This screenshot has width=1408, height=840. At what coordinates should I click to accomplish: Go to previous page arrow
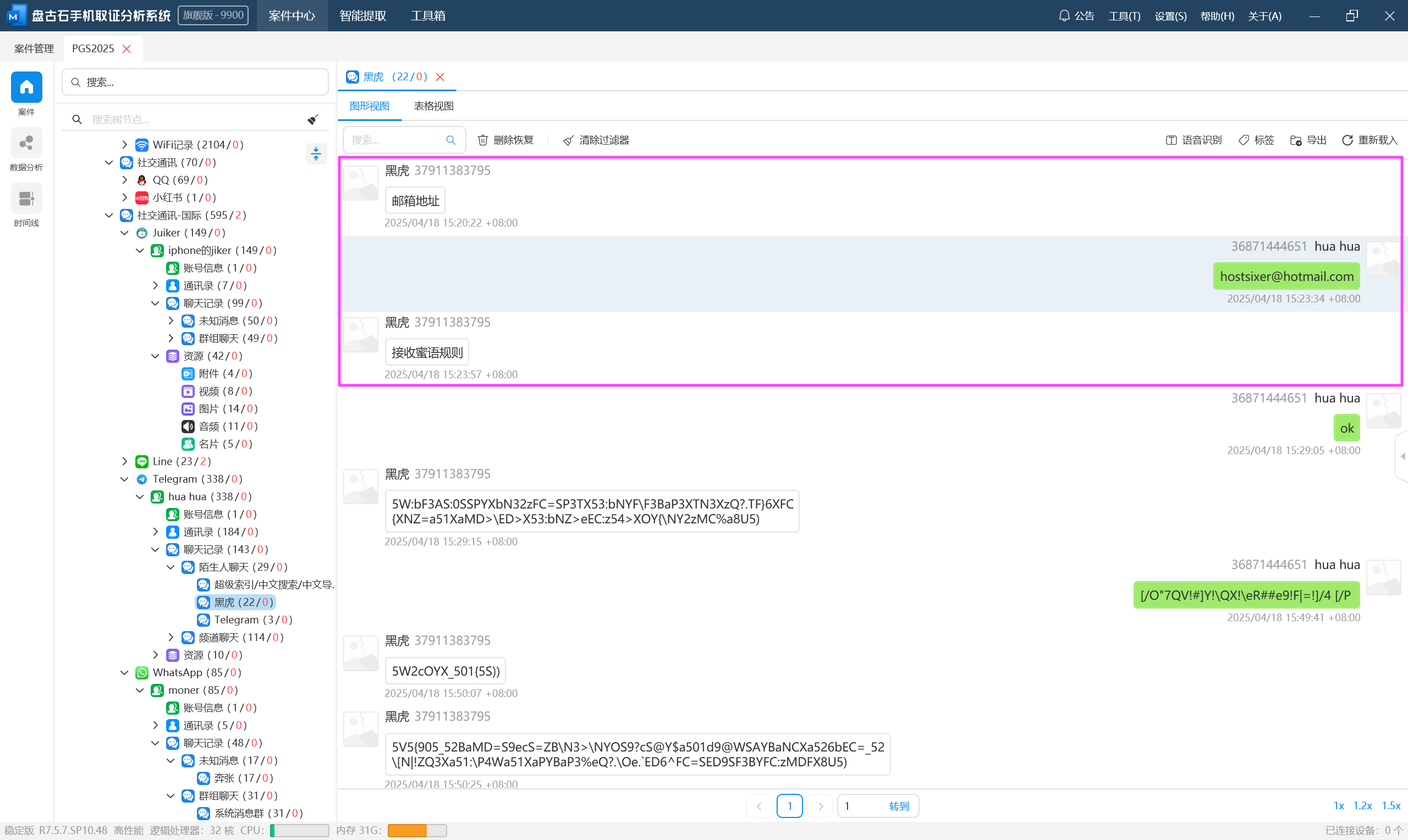click(758, 805)
